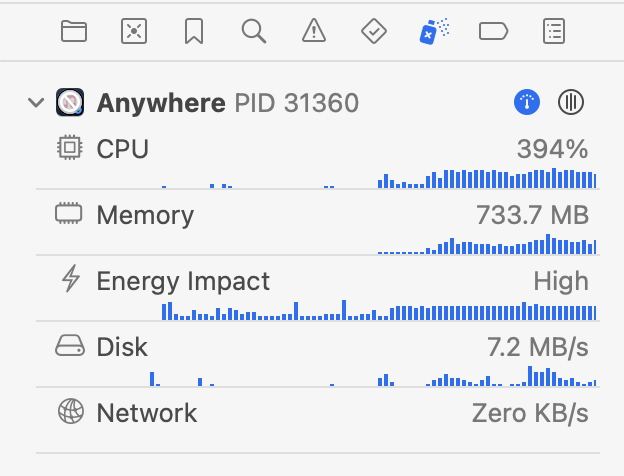Image resolution: width=624 pixels, height=476 pixels.
Task: Open the Test navigator diamond checkmark
Action: click(374, 31)
